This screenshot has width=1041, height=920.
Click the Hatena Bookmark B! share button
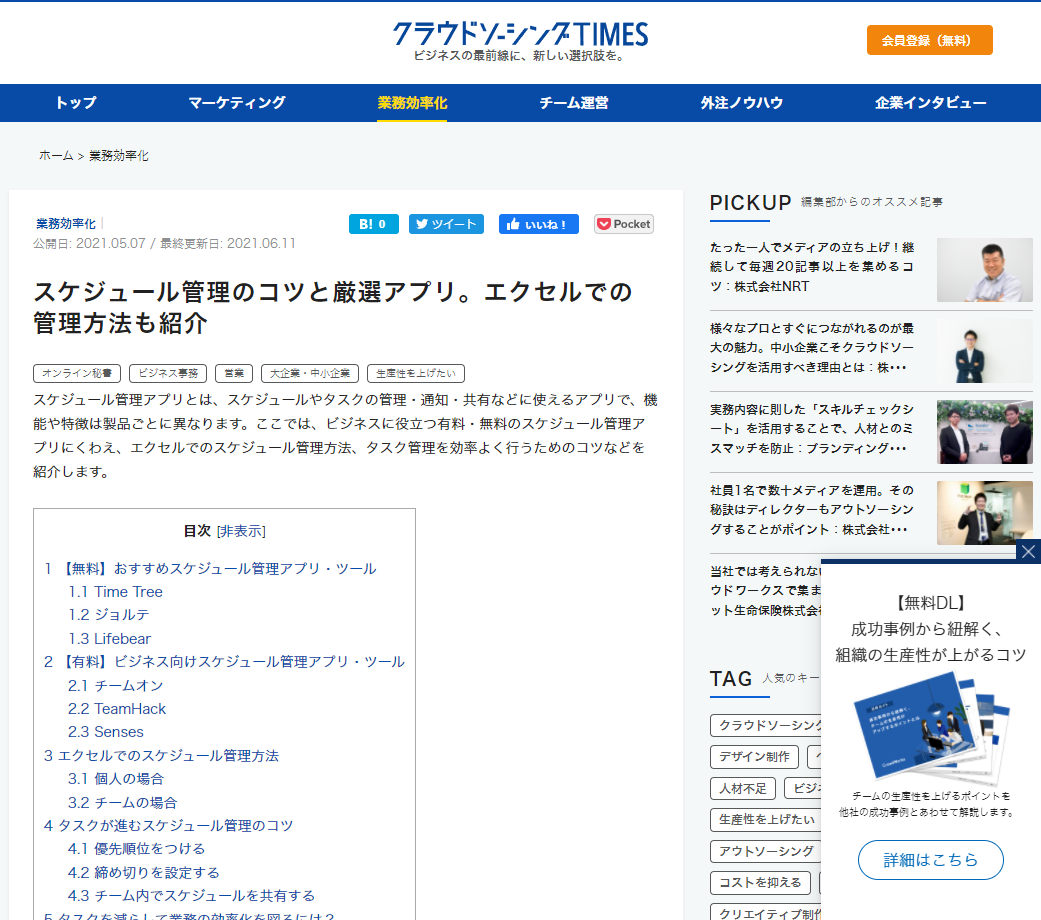click(373, 224)
